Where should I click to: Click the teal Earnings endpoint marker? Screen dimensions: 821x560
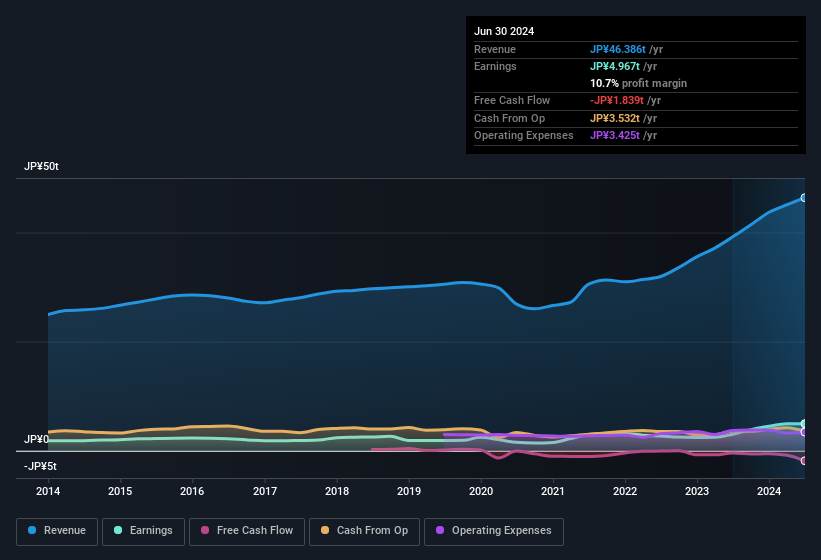pyautogui.click(x=804, y=424)
